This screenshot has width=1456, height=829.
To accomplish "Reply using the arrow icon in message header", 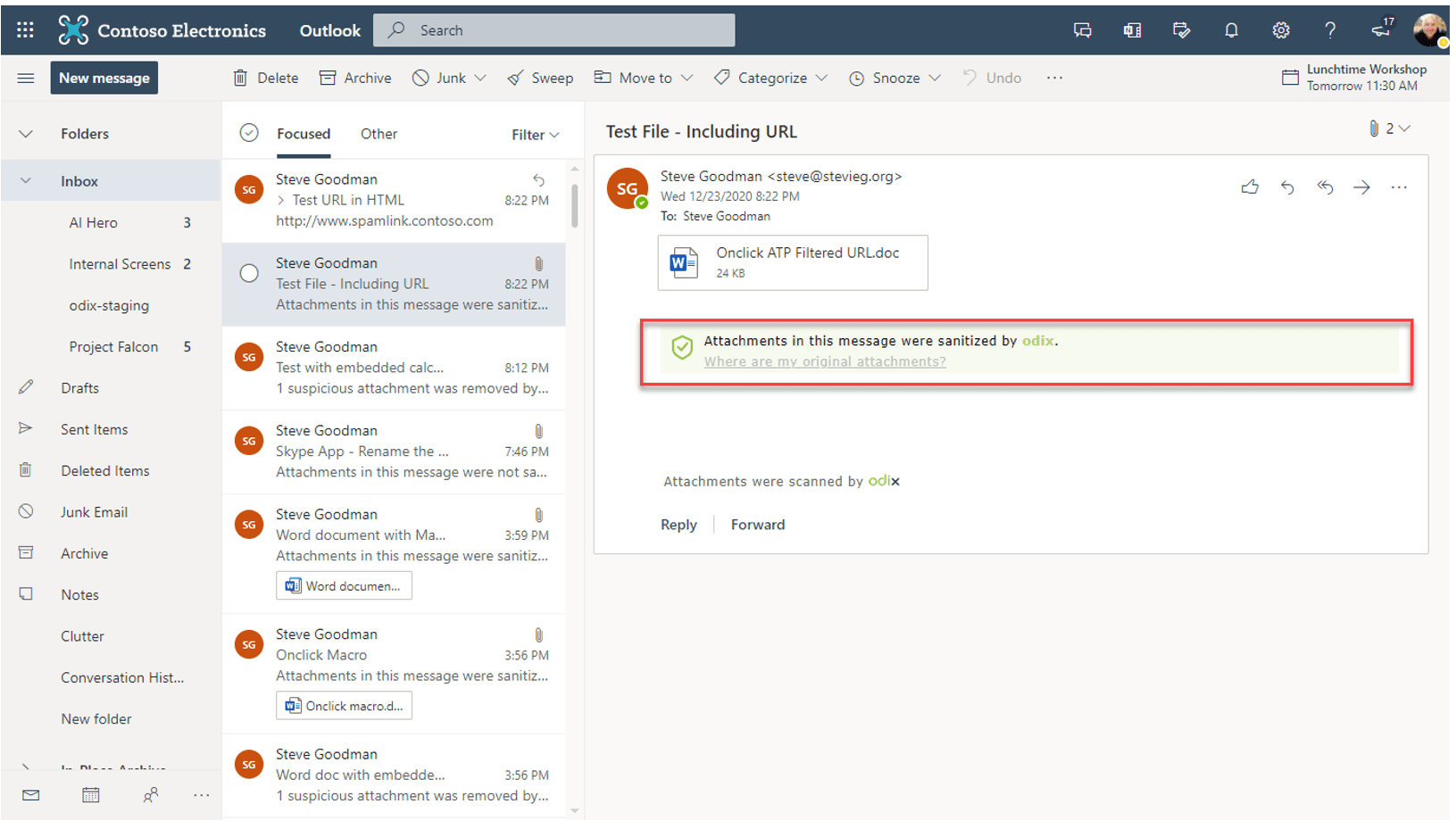I will (1287, 187).
